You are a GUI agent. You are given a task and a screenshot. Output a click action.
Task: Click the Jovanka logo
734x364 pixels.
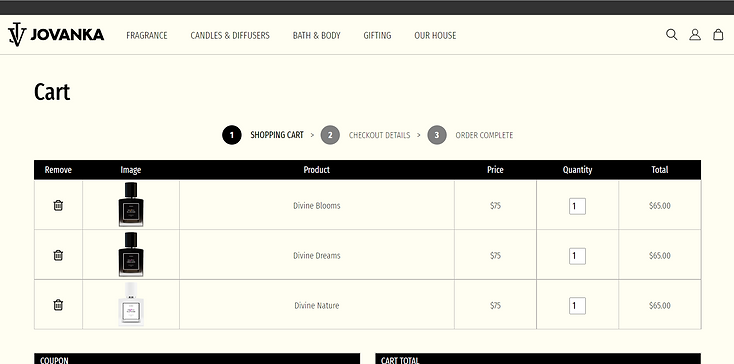point(56,35)
